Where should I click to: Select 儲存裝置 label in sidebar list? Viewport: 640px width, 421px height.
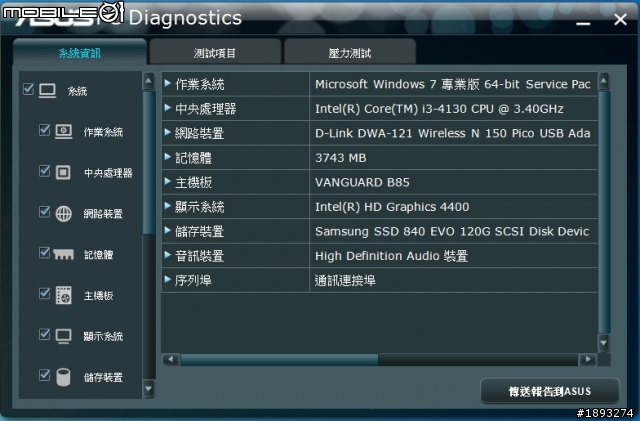pyautogui.click(x=103, y=377)
